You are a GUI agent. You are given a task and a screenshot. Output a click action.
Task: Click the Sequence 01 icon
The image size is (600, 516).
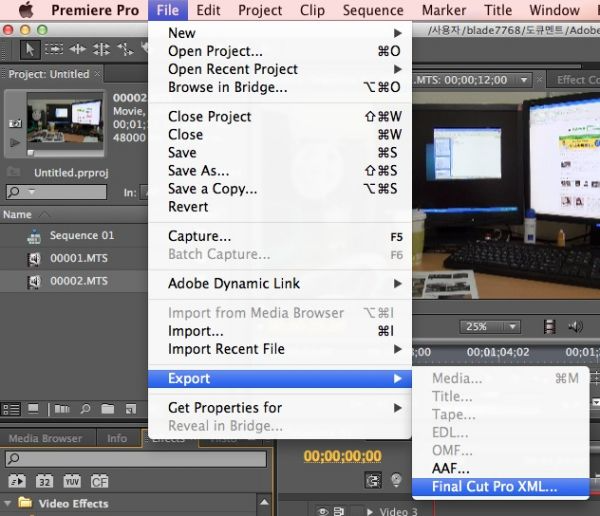click(x=34, y=236)
